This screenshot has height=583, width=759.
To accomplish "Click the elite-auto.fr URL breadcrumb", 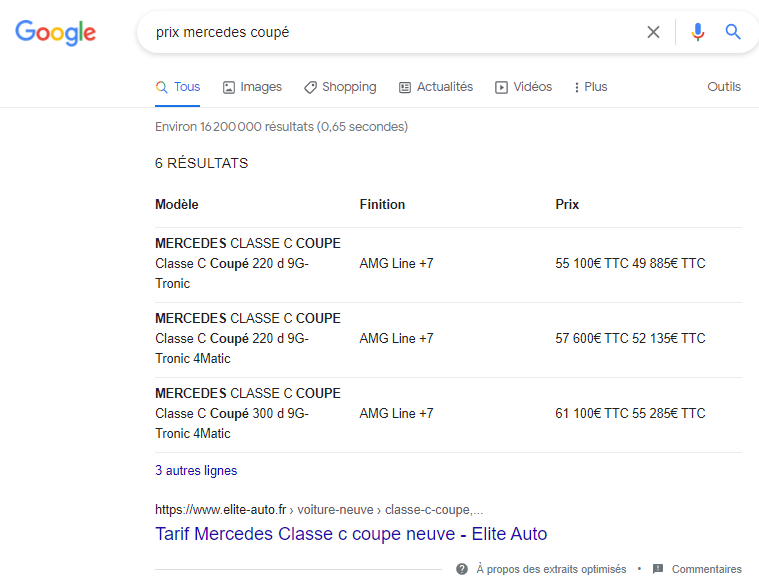I will coord(319,510).
